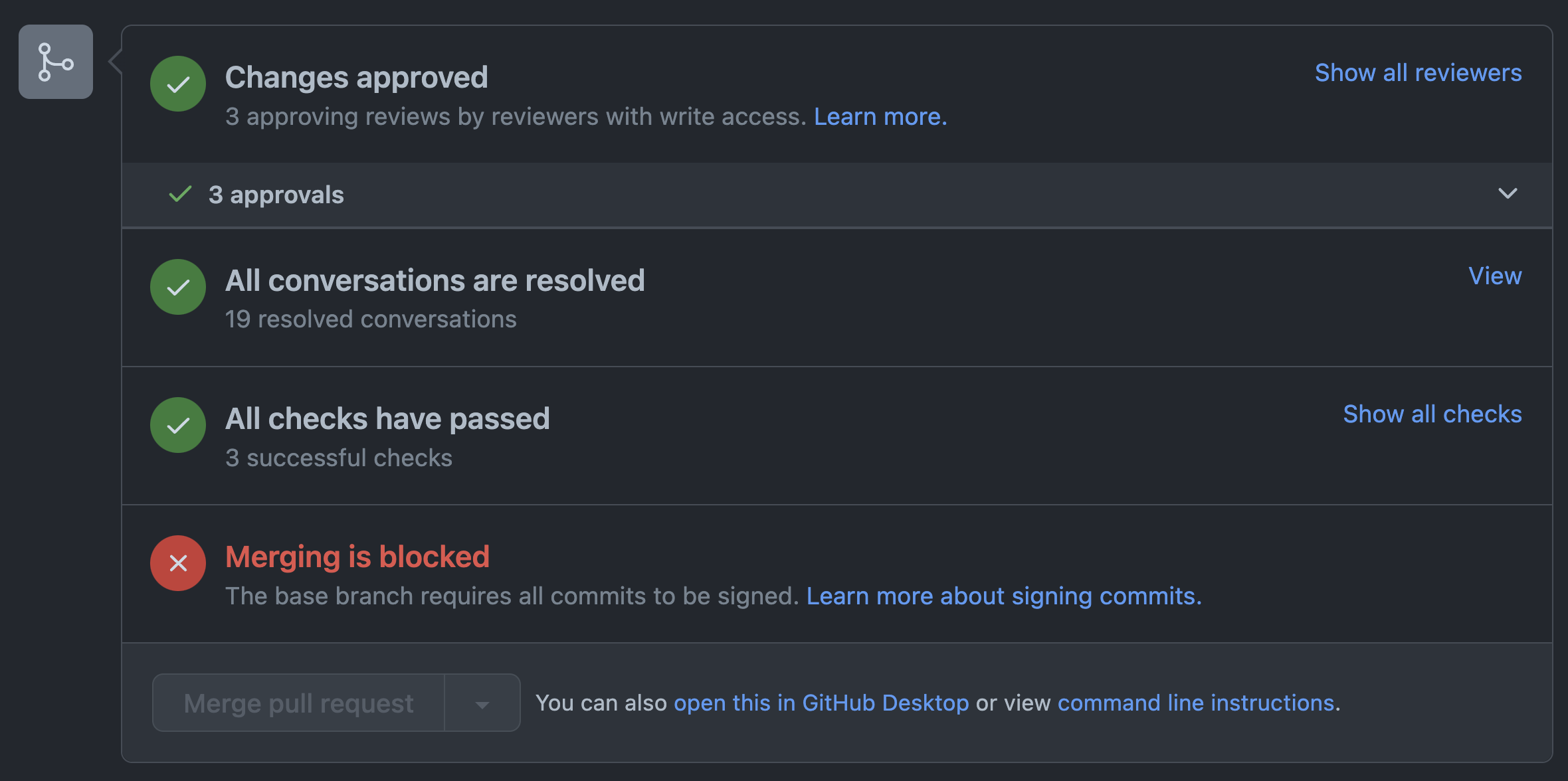Image resolution: width=1568 pixels, height=781 pixels.
Task: Select the 19 resolved conversations row
Action: pyautogui.click(x=371, y=319)
